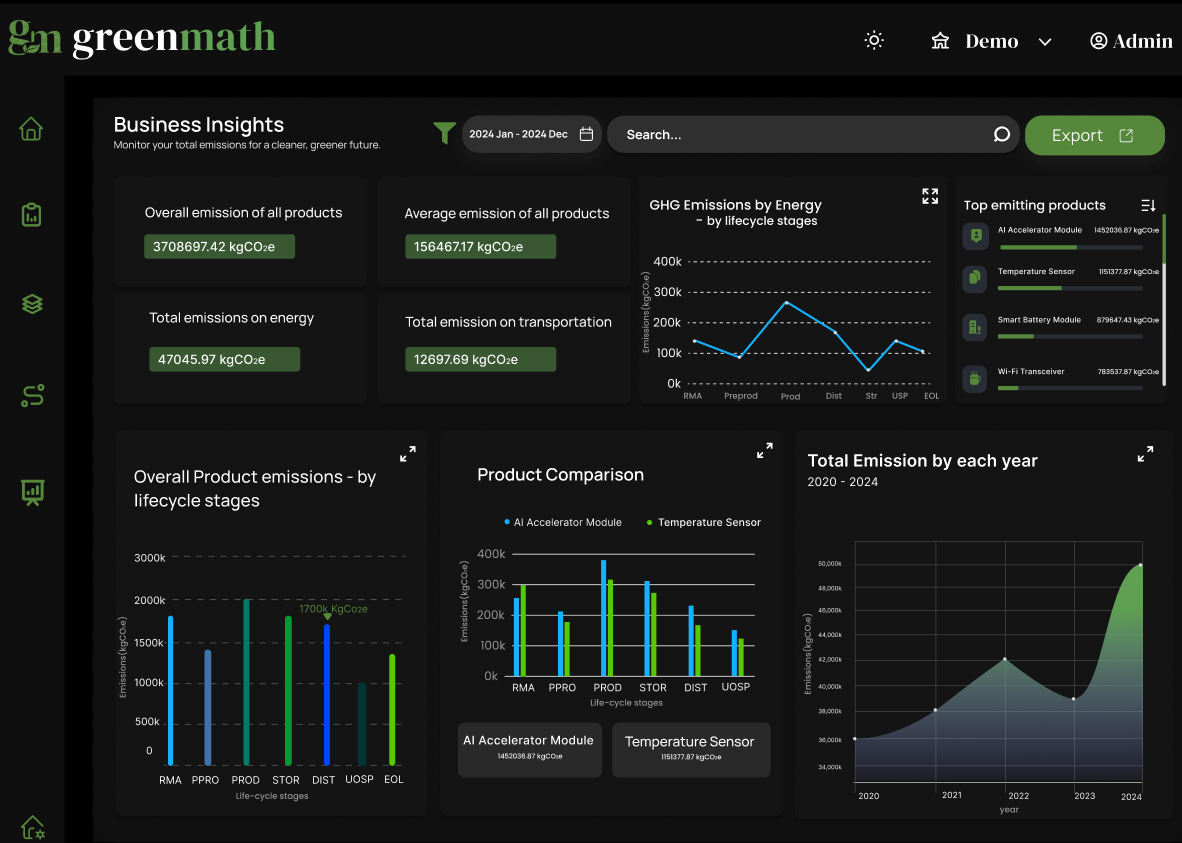Expand the GHG Emissions by Energy chart
This screenshot has width=1182, height=843.
(930, 196)
